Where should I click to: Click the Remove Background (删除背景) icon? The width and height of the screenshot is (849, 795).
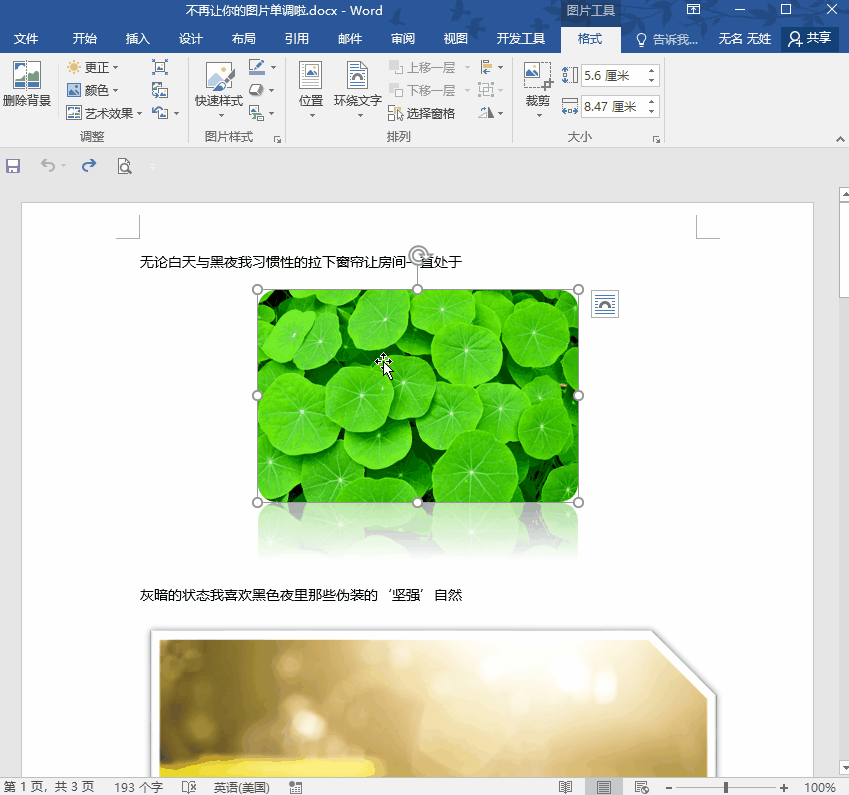coord(27,84)
